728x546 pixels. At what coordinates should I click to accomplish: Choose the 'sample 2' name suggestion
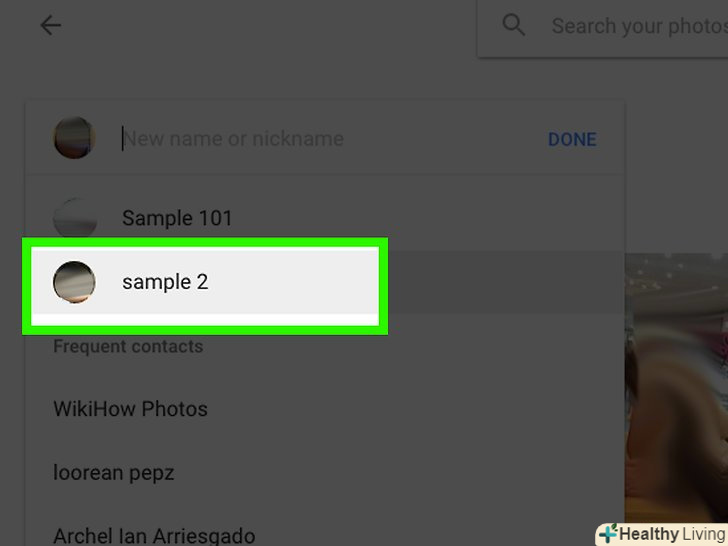coord(165,282)
